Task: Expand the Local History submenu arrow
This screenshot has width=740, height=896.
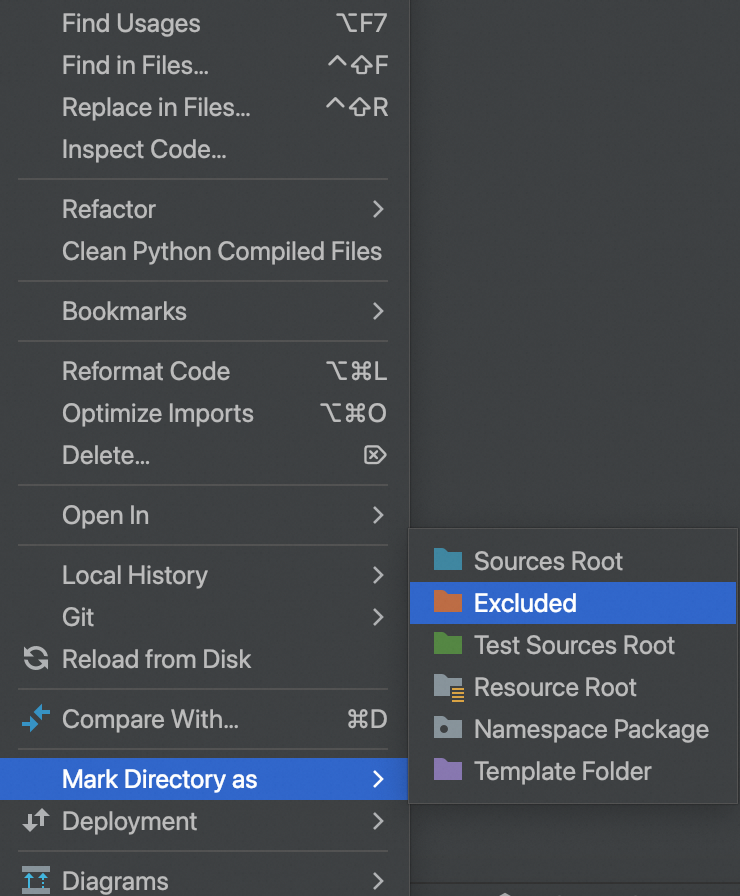Action: coord(378,575)
